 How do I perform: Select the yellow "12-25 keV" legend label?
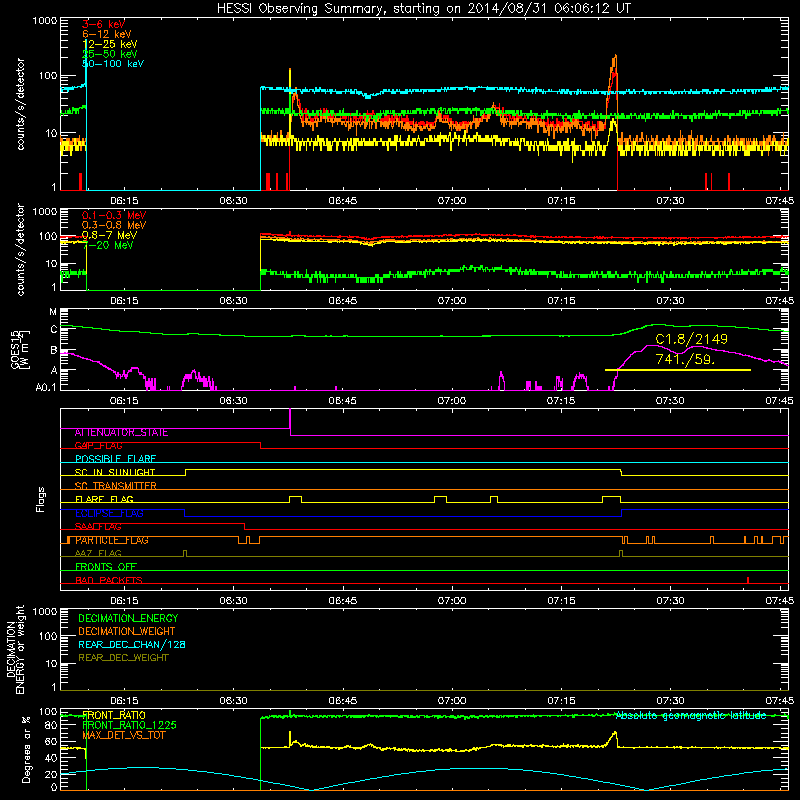[x=109, y=44]
